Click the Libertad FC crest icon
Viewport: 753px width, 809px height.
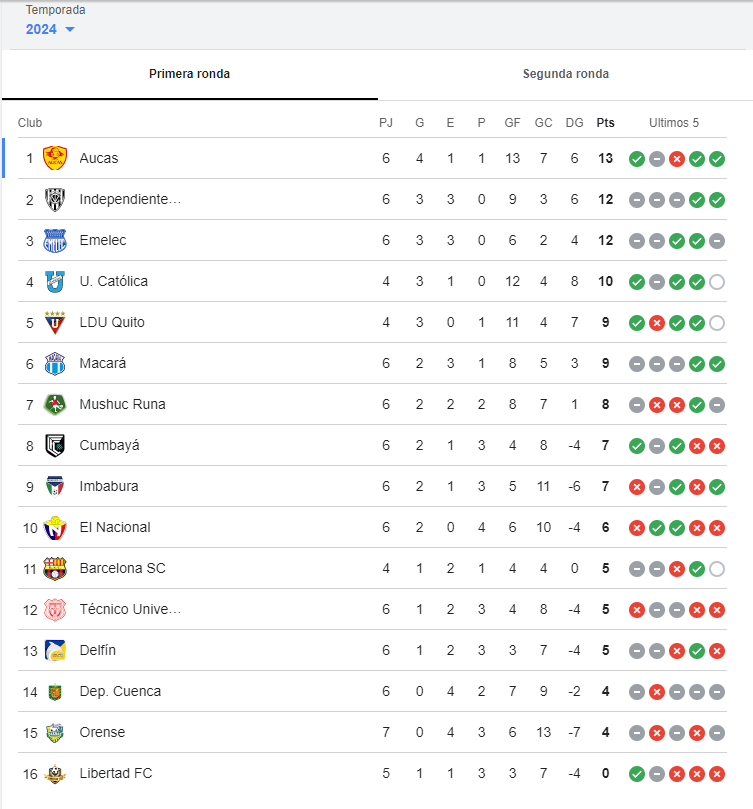coord(55,773)
